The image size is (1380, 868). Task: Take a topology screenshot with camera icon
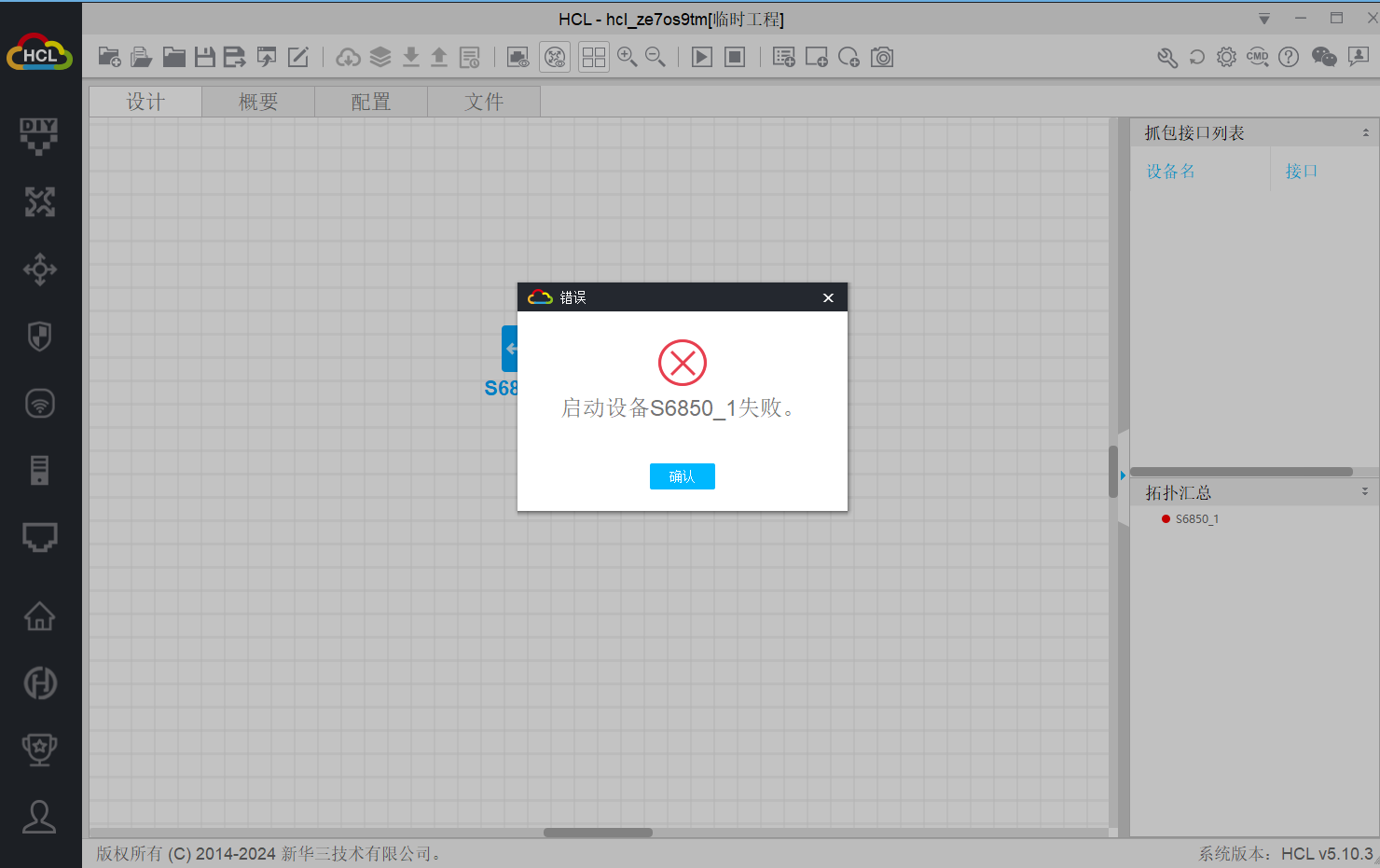[882, 57]
